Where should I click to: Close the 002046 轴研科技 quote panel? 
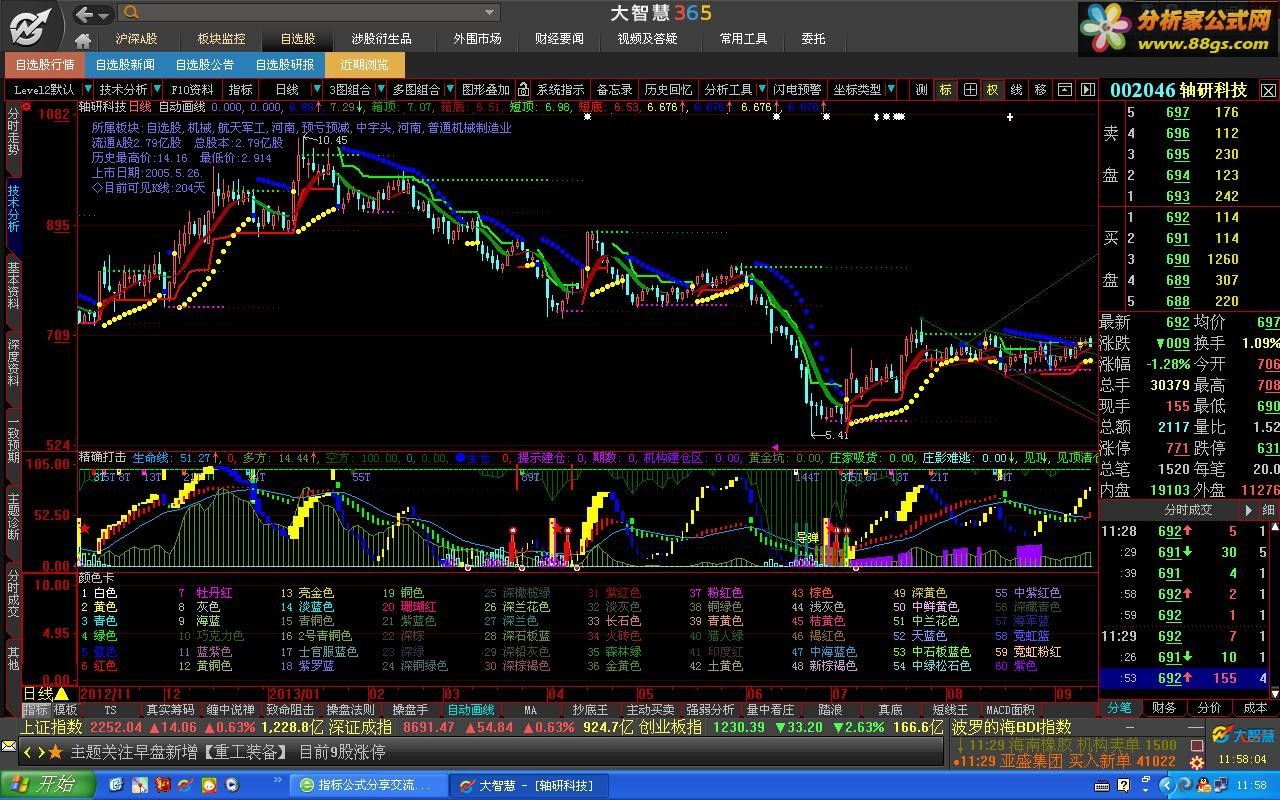(x=1268, y=90)
